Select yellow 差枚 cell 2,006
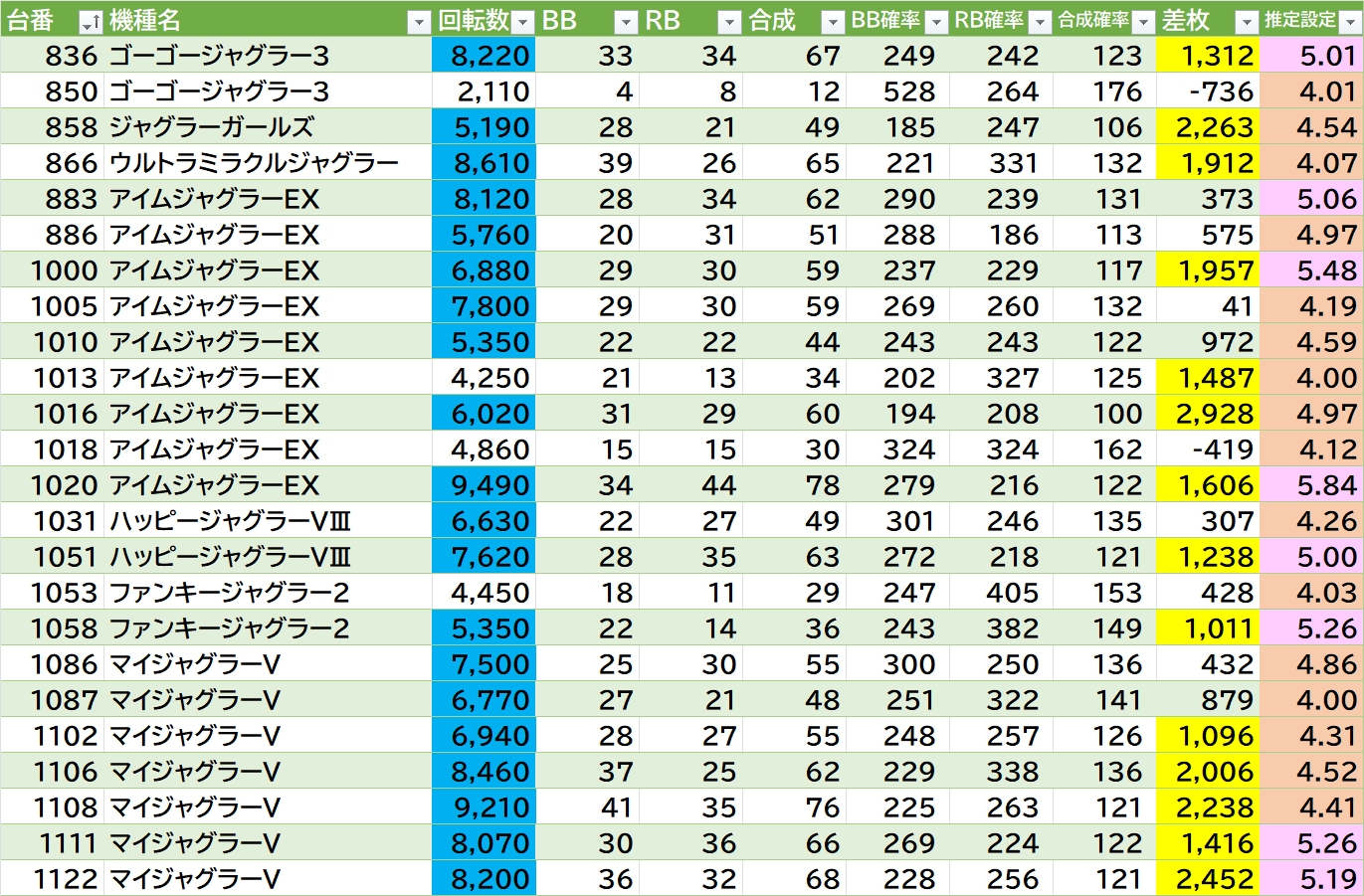Screen dimensions: 1364x896 1208,772
